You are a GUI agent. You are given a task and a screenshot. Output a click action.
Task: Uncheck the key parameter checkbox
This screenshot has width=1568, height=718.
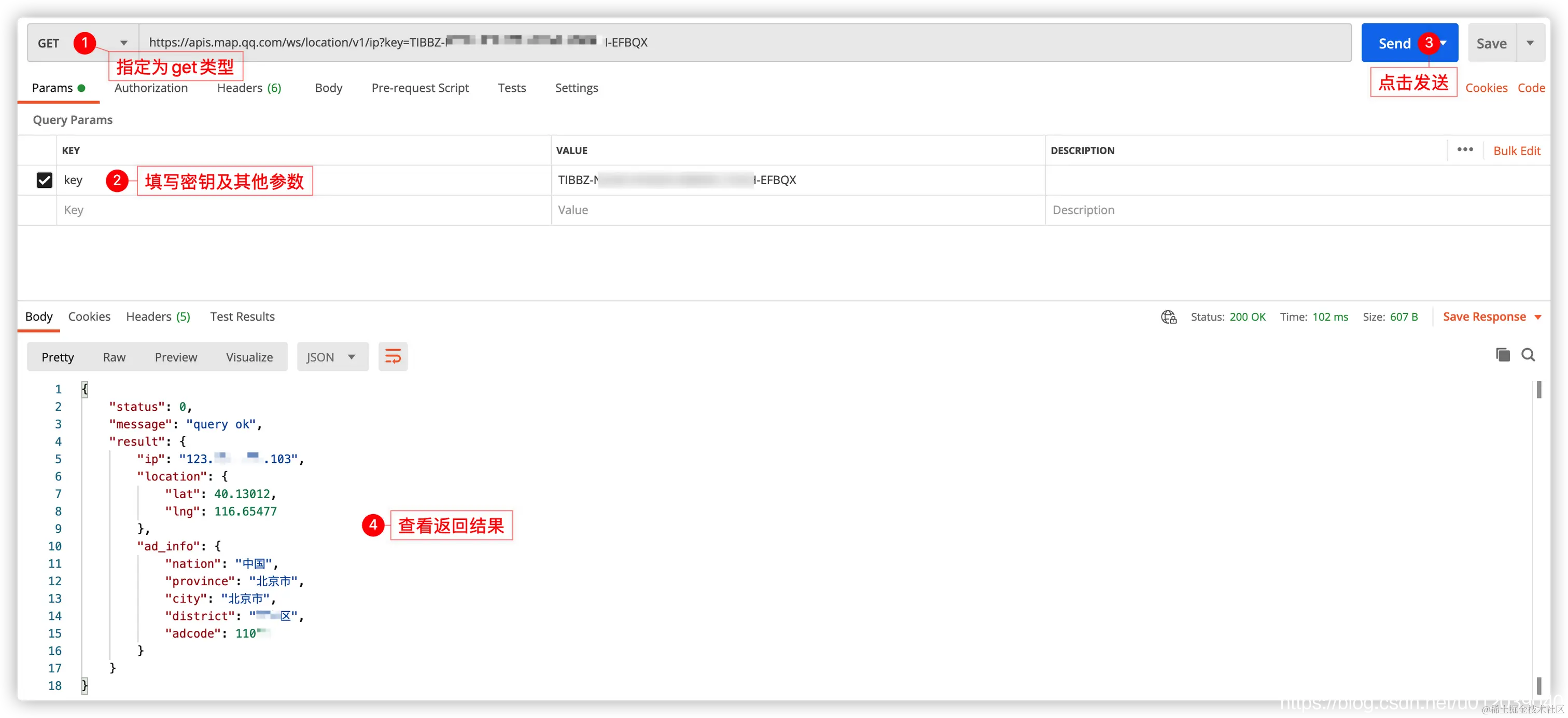point(45,180)
